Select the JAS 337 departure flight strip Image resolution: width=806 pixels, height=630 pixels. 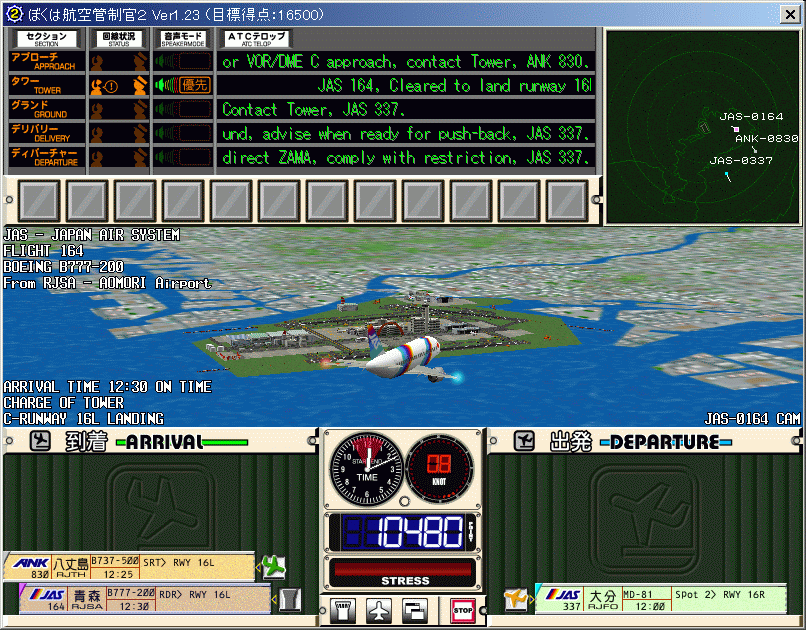coord(661,599)
